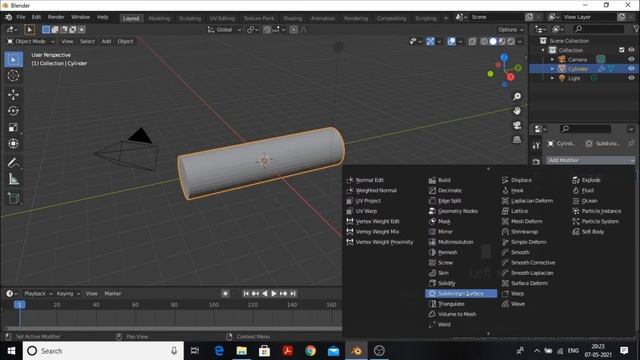Hide Cylinder with eye icon
This screenshot has width=640, height=360.
(x=631, y=69)
